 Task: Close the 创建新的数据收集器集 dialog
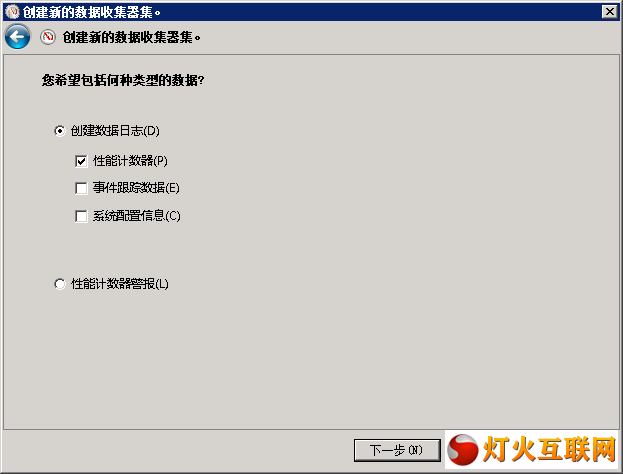[x=609, y=12]
